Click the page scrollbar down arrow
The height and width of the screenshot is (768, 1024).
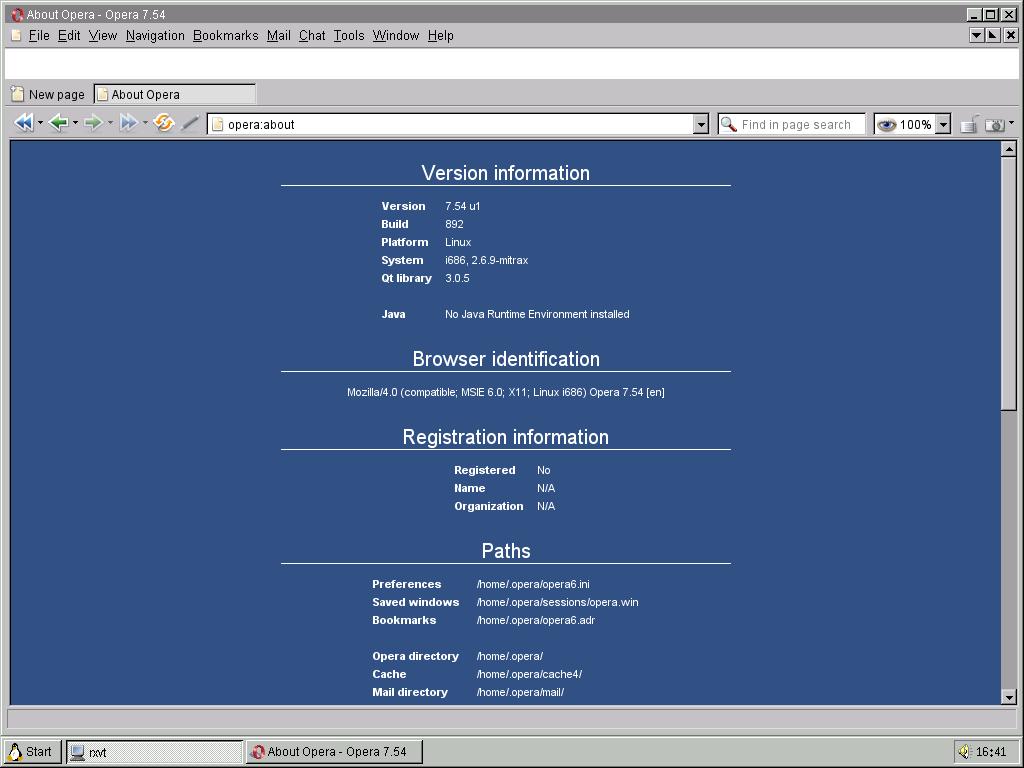tap(1008, 697)
